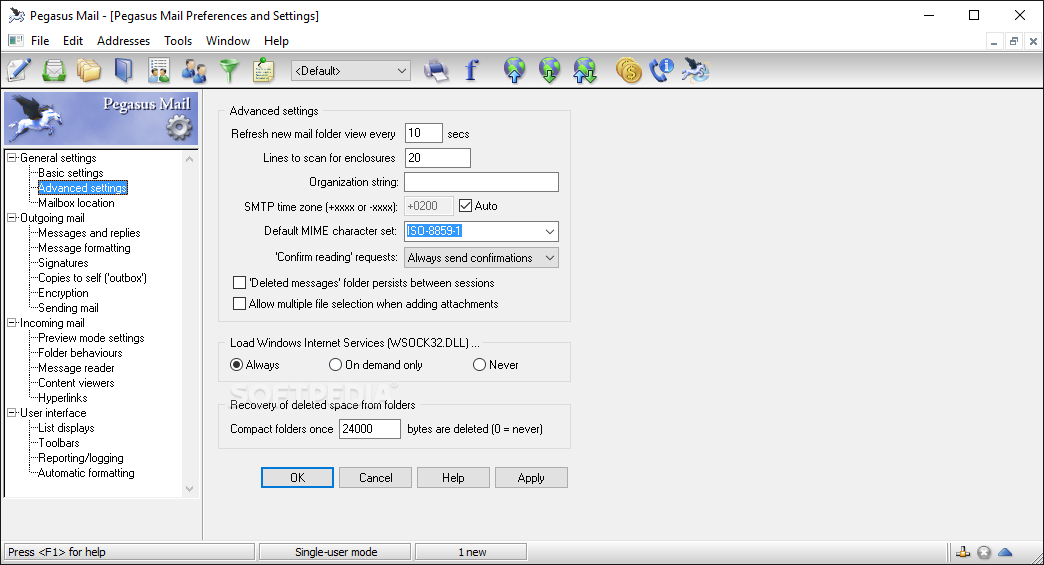The height and width of the screenshot is (565, 1044).
Task: Open the address books icon
Action: 124,70
